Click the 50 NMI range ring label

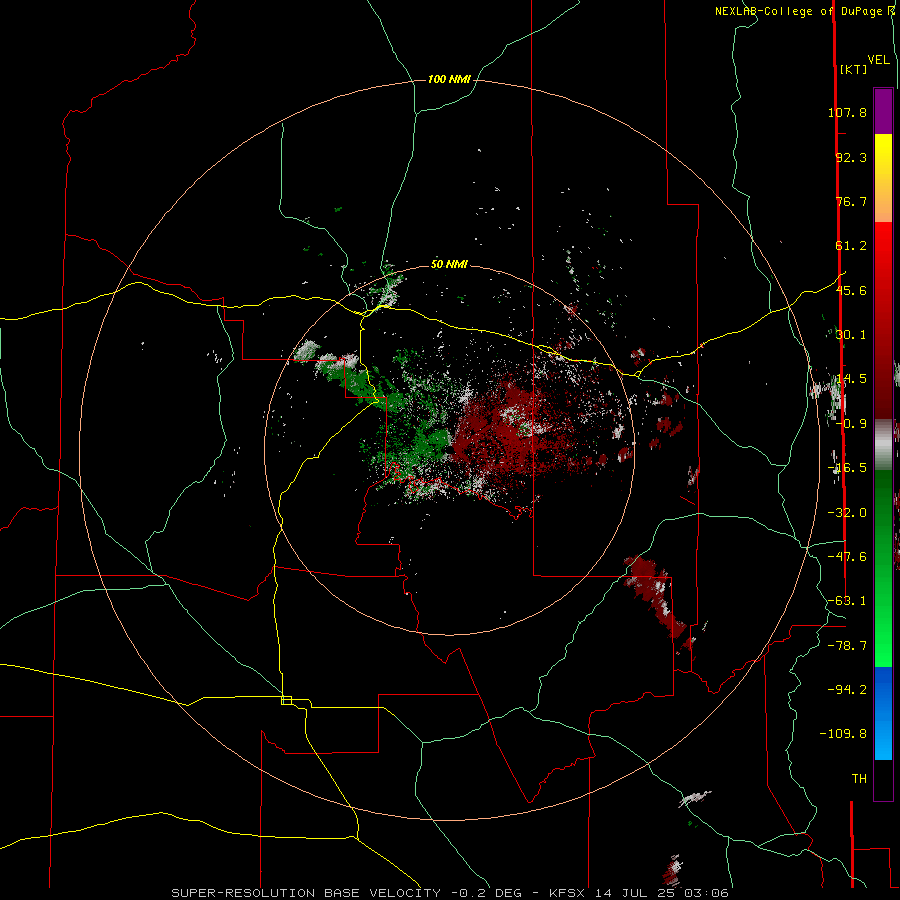[449, 265]
